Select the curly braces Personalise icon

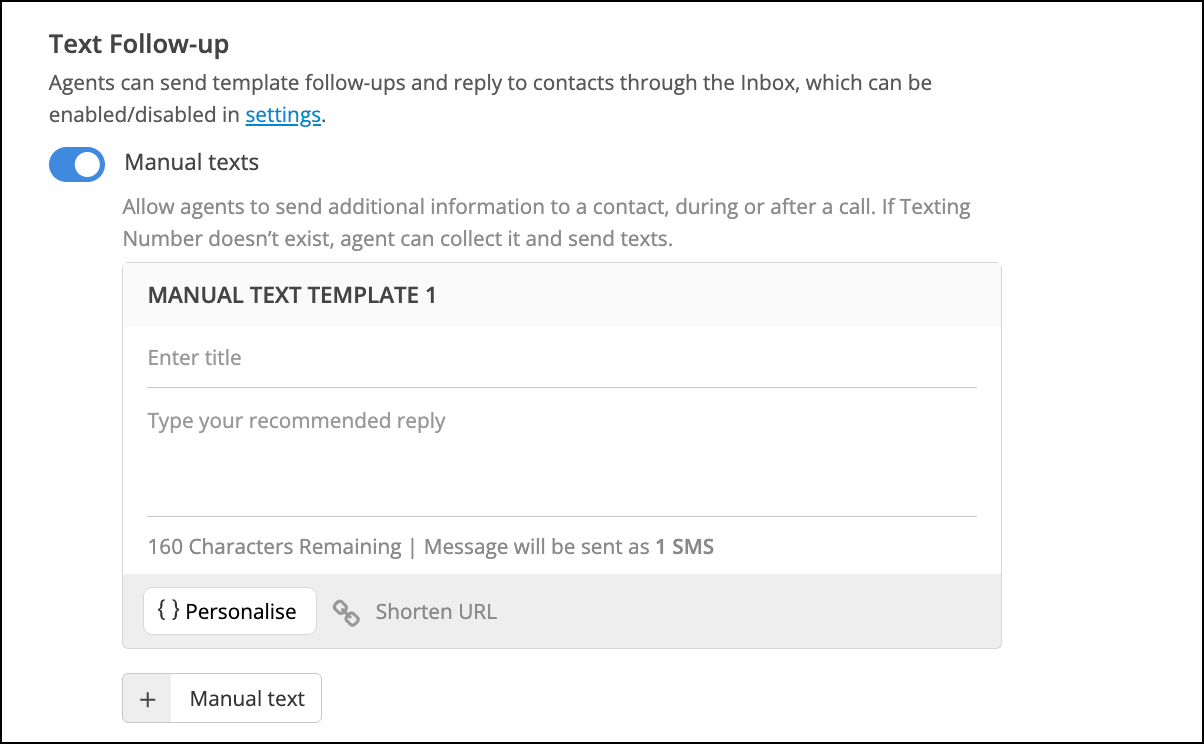coord(169,611)
